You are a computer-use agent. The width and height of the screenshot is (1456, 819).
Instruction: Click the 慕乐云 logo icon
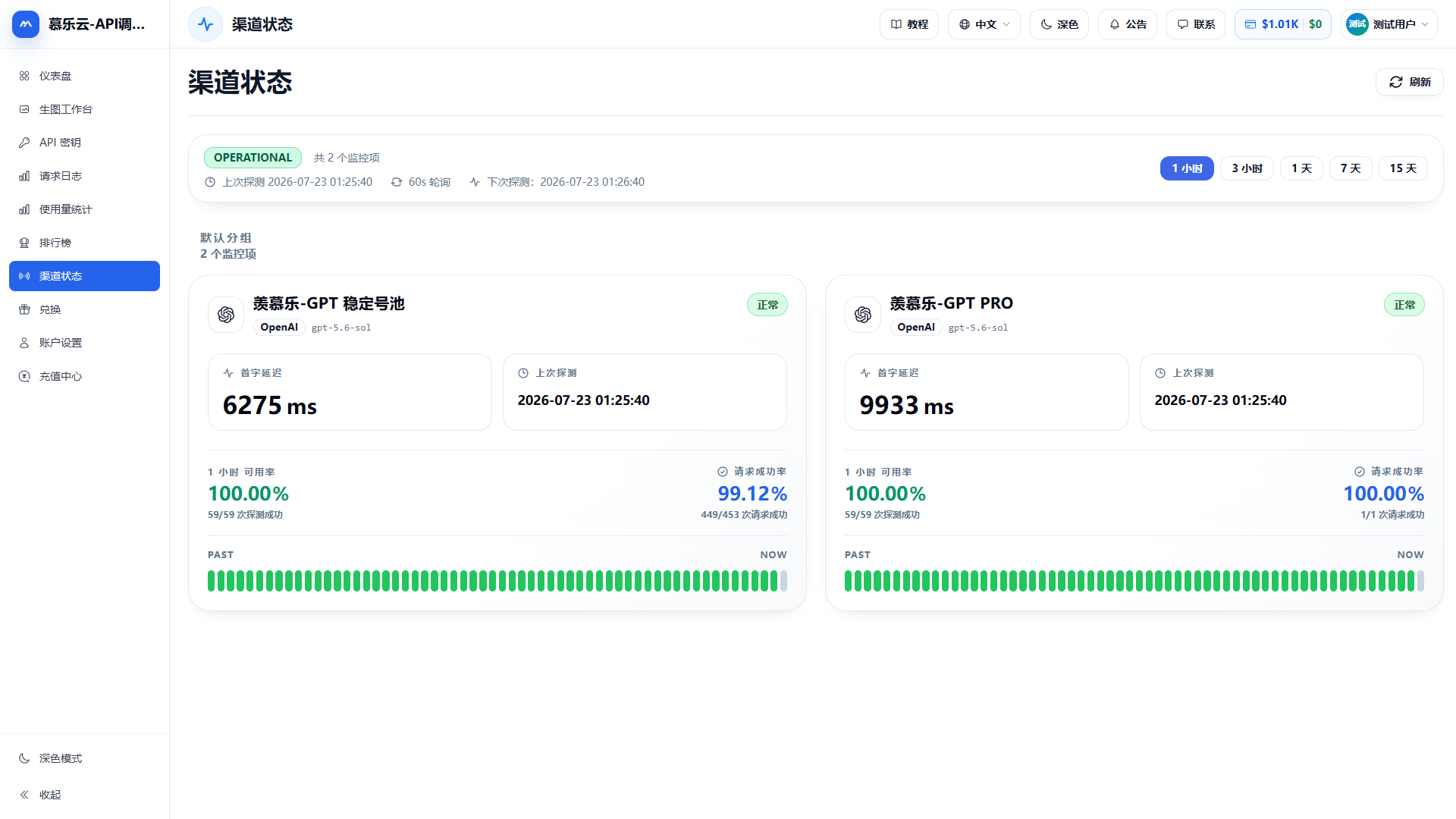click(25, 24)
